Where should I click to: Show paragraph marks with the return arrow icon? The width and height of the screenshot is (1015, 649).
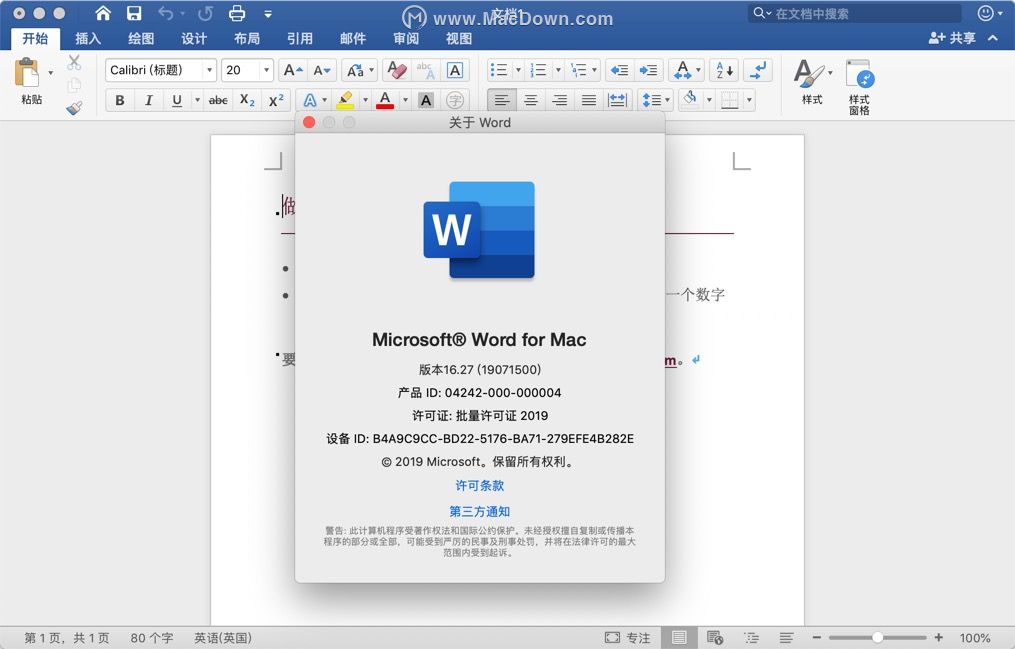click(757, 70)
